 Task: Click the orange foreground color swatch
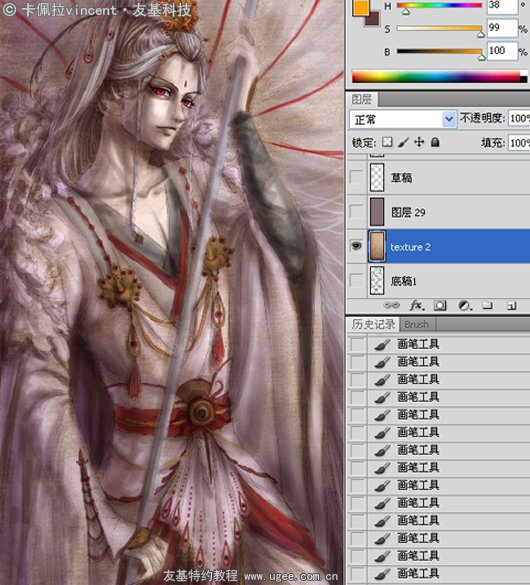click(x=360, y=7)
